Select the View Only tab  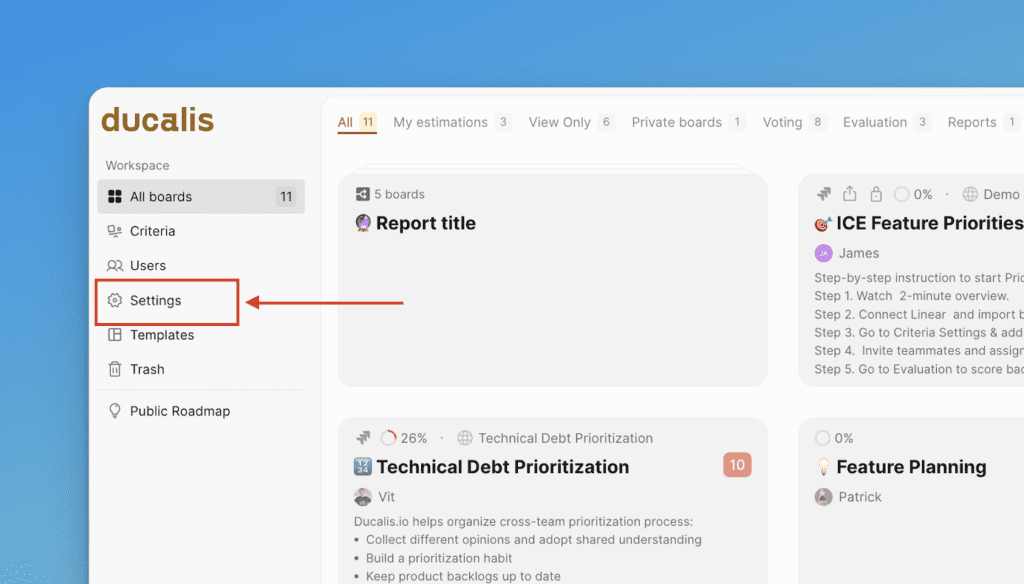click(x=559, y=122)
